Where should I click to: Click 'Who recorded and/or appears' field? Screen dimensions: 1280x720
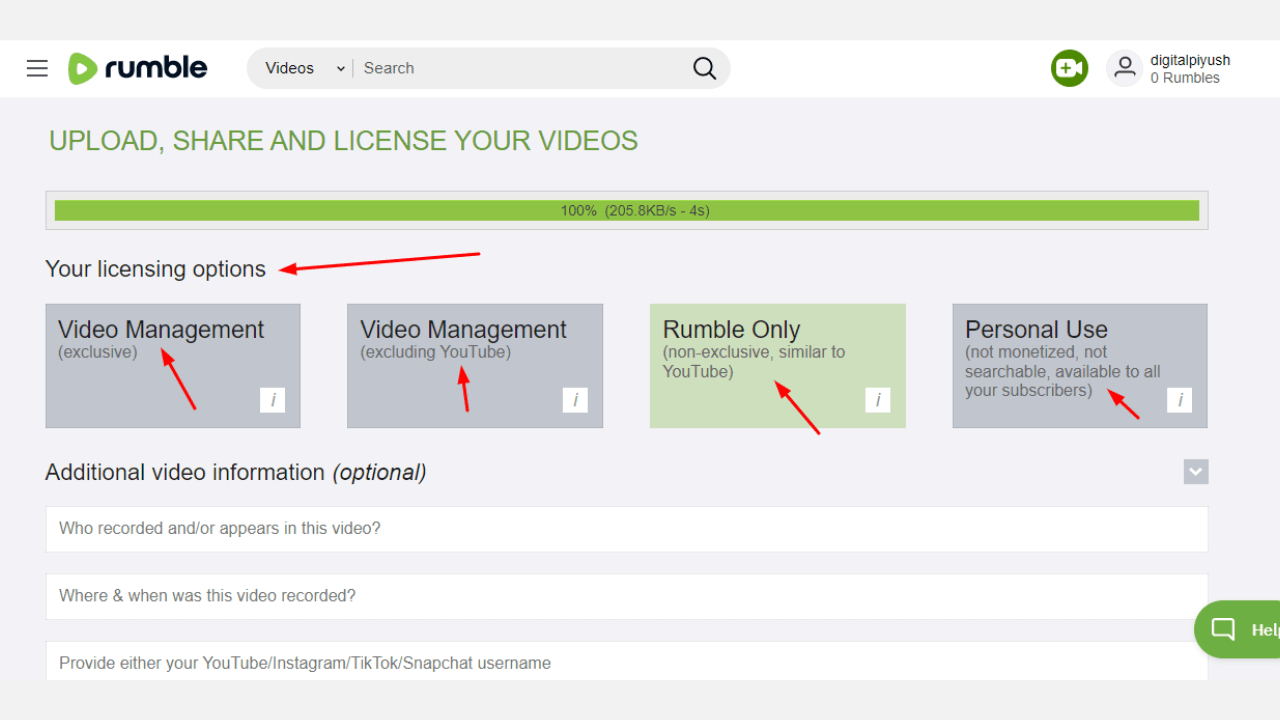pyautogui.click(x=627, y=529)
